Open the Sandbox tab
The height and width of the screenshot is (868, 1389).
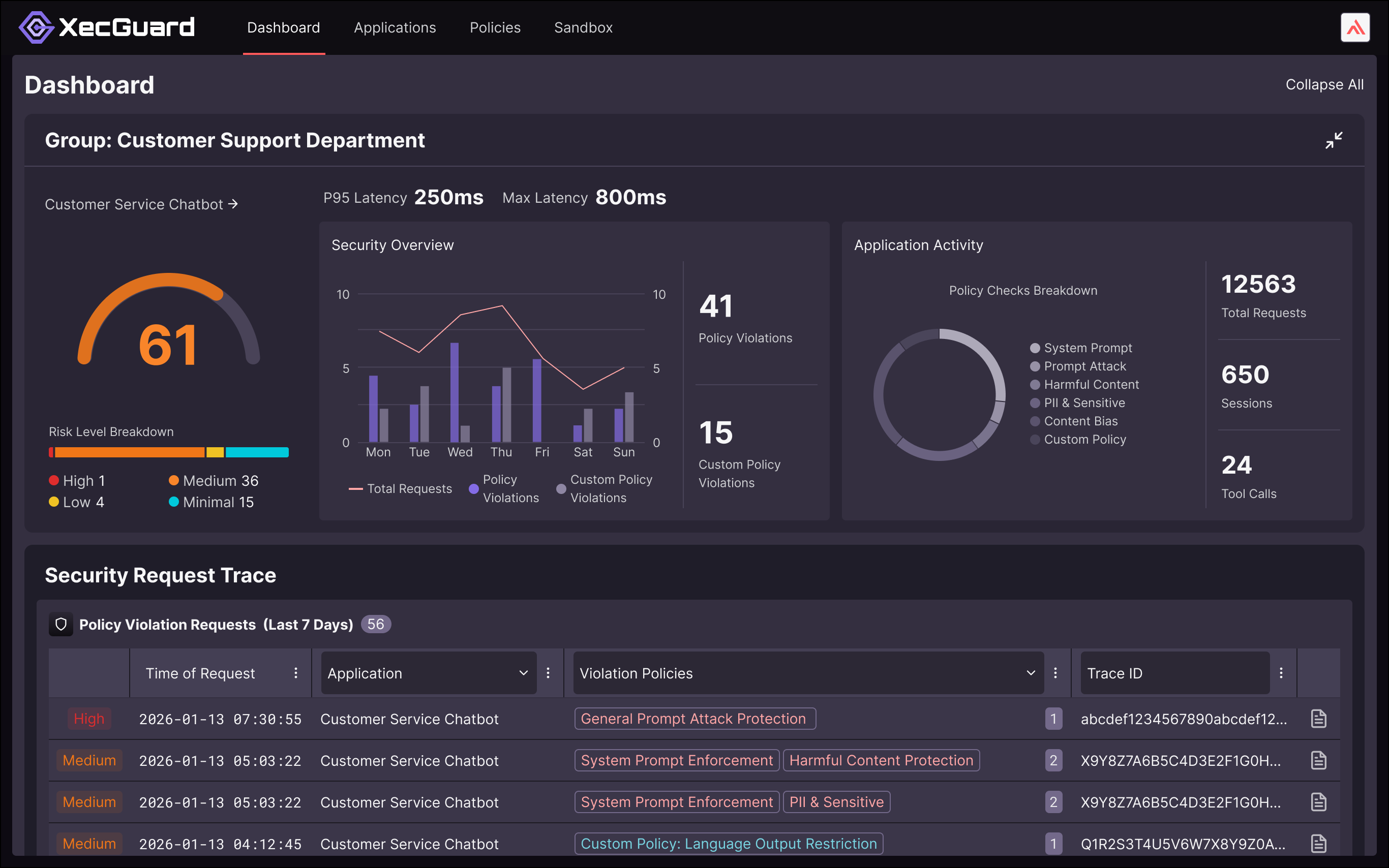tap(583, 27)
